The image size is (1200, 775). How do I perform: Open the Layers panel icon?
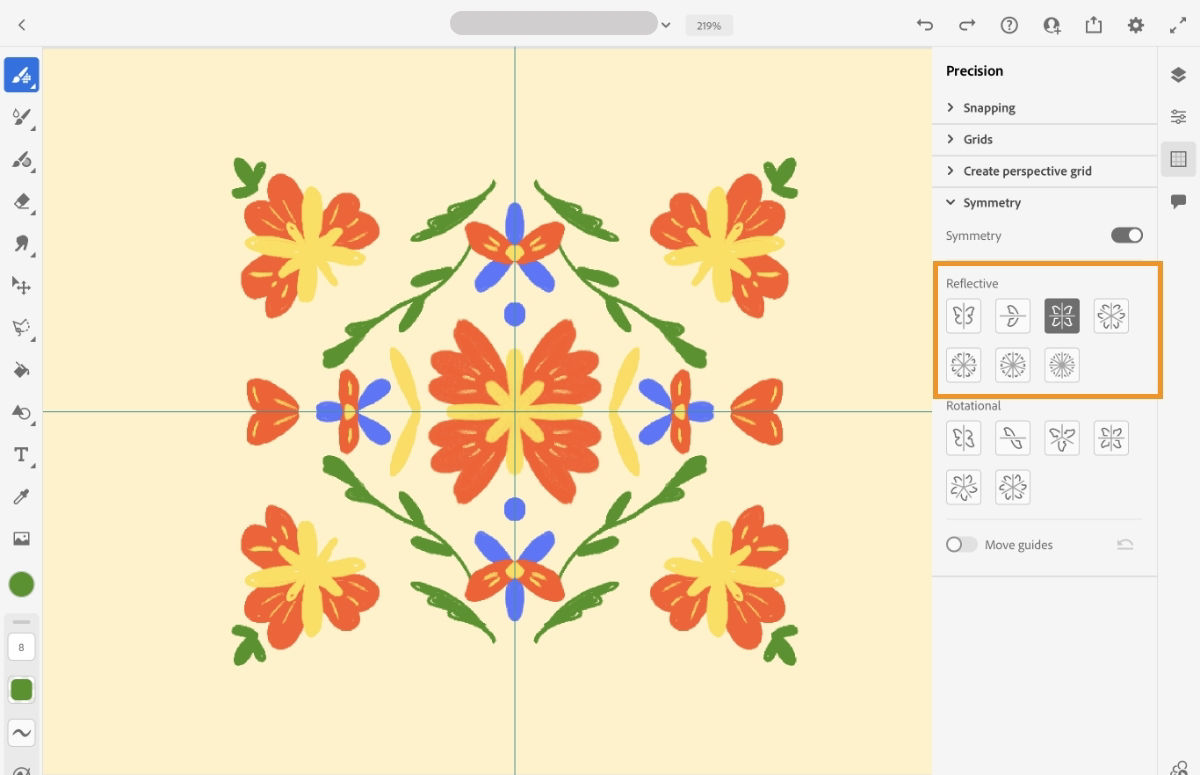click(x=1178, y=75)
